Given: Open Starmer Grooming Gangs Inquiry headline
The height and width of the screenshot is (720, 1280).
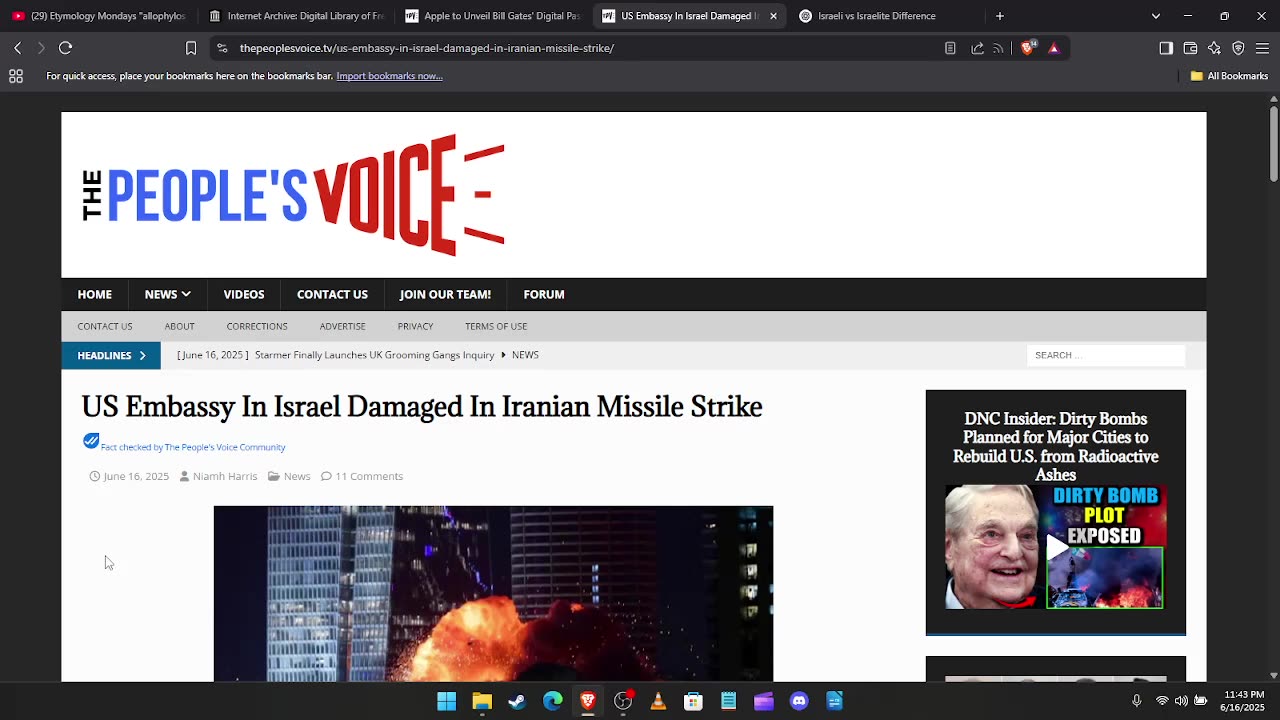Looking at the screenshot, I should tap(374, 355).
